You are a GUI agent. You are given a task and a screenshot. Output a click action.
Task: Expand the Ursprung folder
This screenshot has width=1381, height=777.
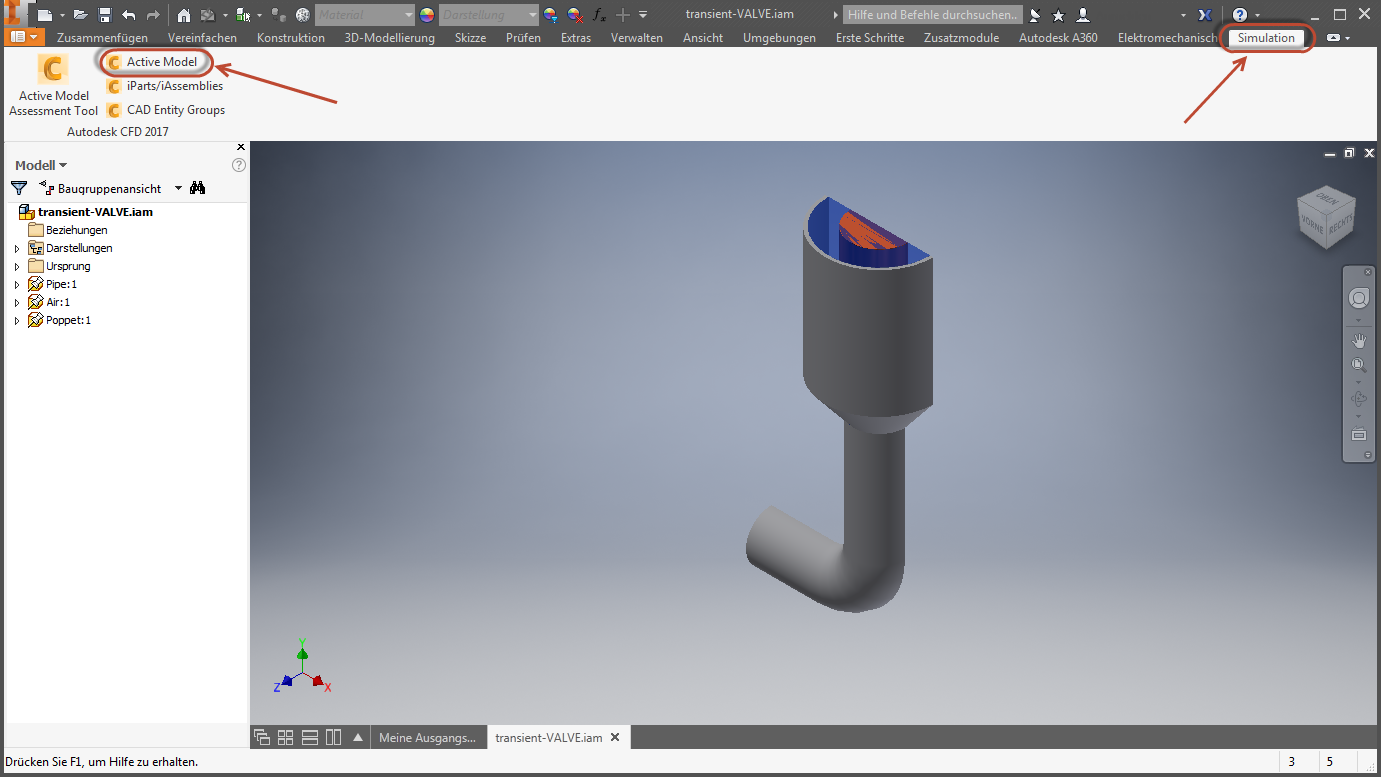pyautogui.click(x=17, y=266)
